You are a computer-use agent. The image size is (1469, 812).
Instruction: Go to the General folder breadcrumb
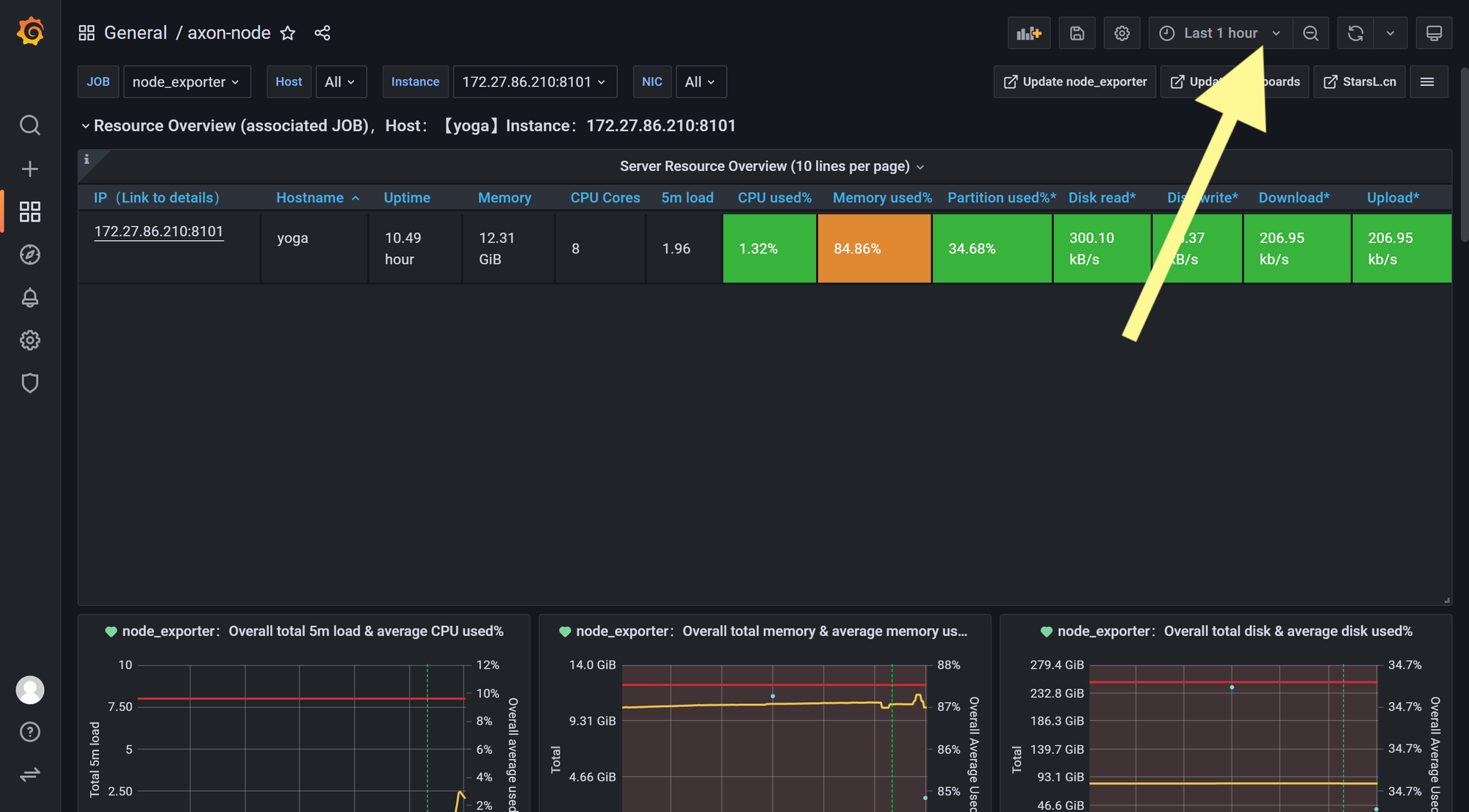pos(136,33)
